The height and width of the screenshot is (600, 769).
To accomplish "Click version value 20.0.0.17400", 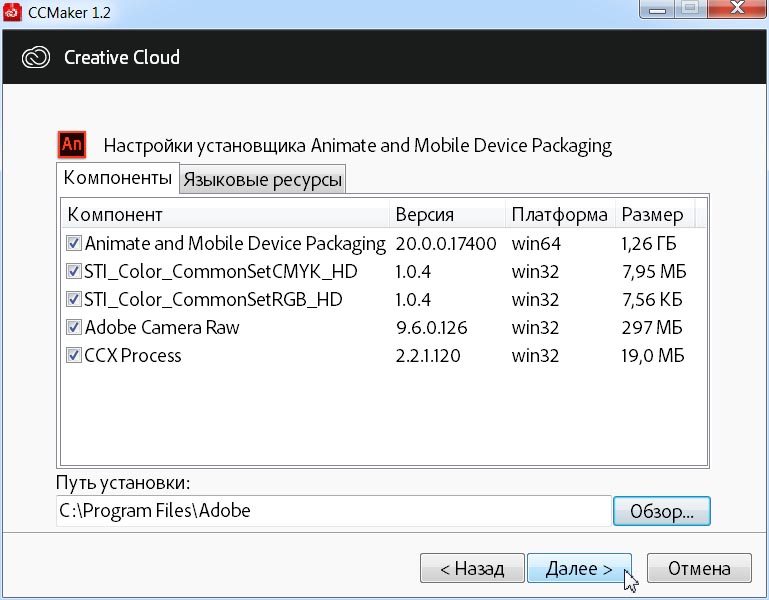I will pos(446,243).
